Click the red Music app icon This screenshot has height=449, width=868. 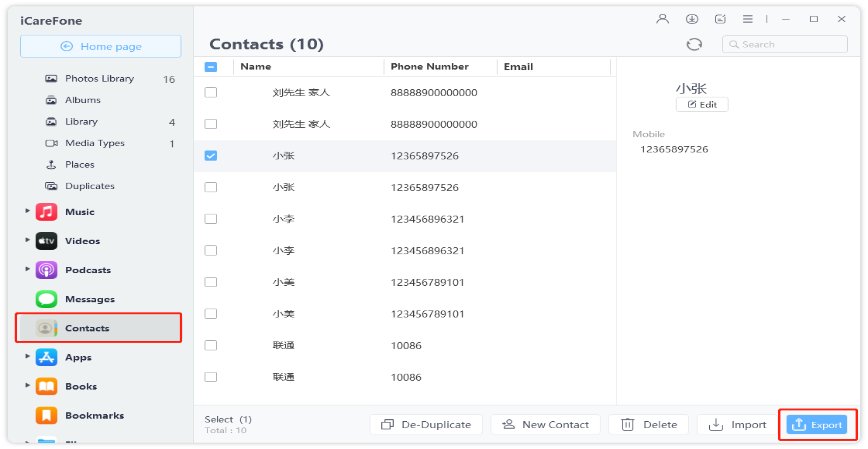[46, 212]
